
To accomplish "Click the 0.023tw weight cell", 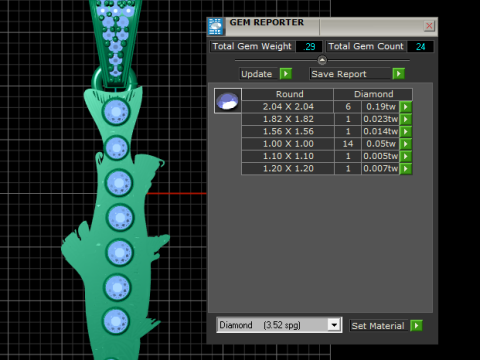I will pyautogui.click(x=381, y=119).
